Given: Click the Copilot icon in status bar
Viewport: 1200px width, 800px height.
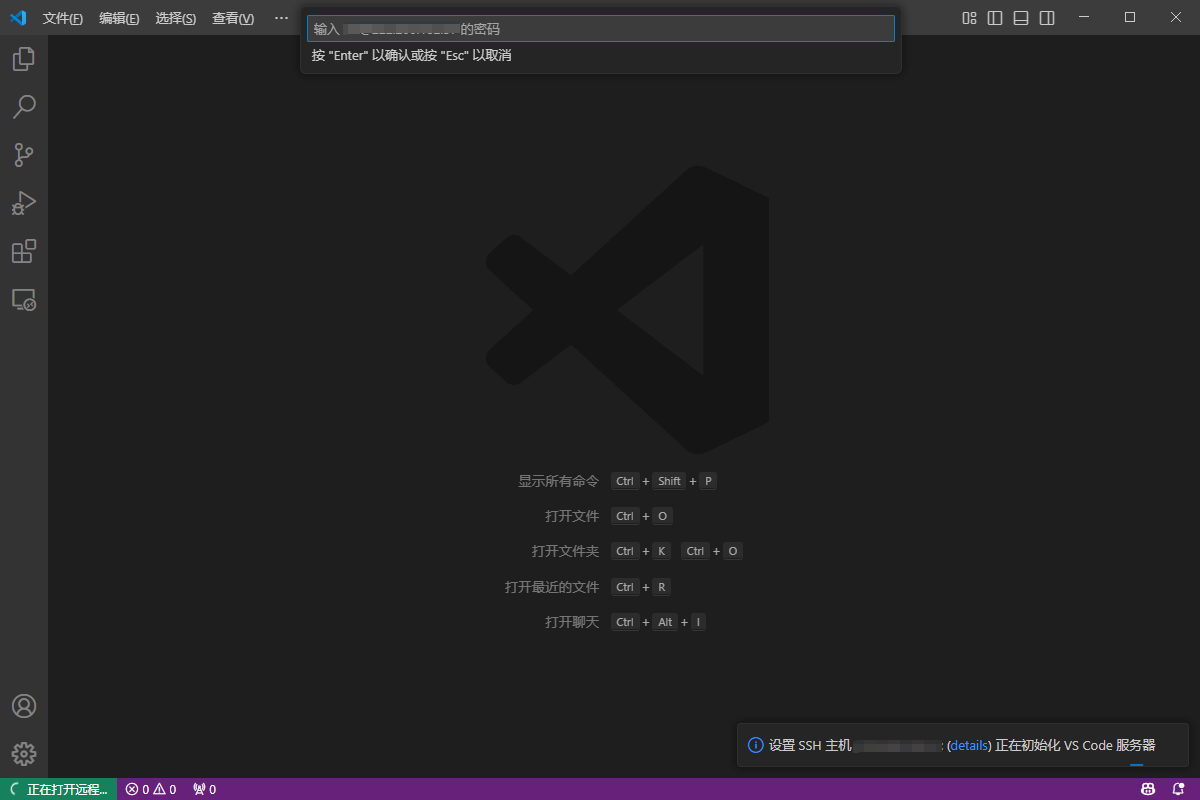Looking at the screenshot, I should tap(1148, 789).
